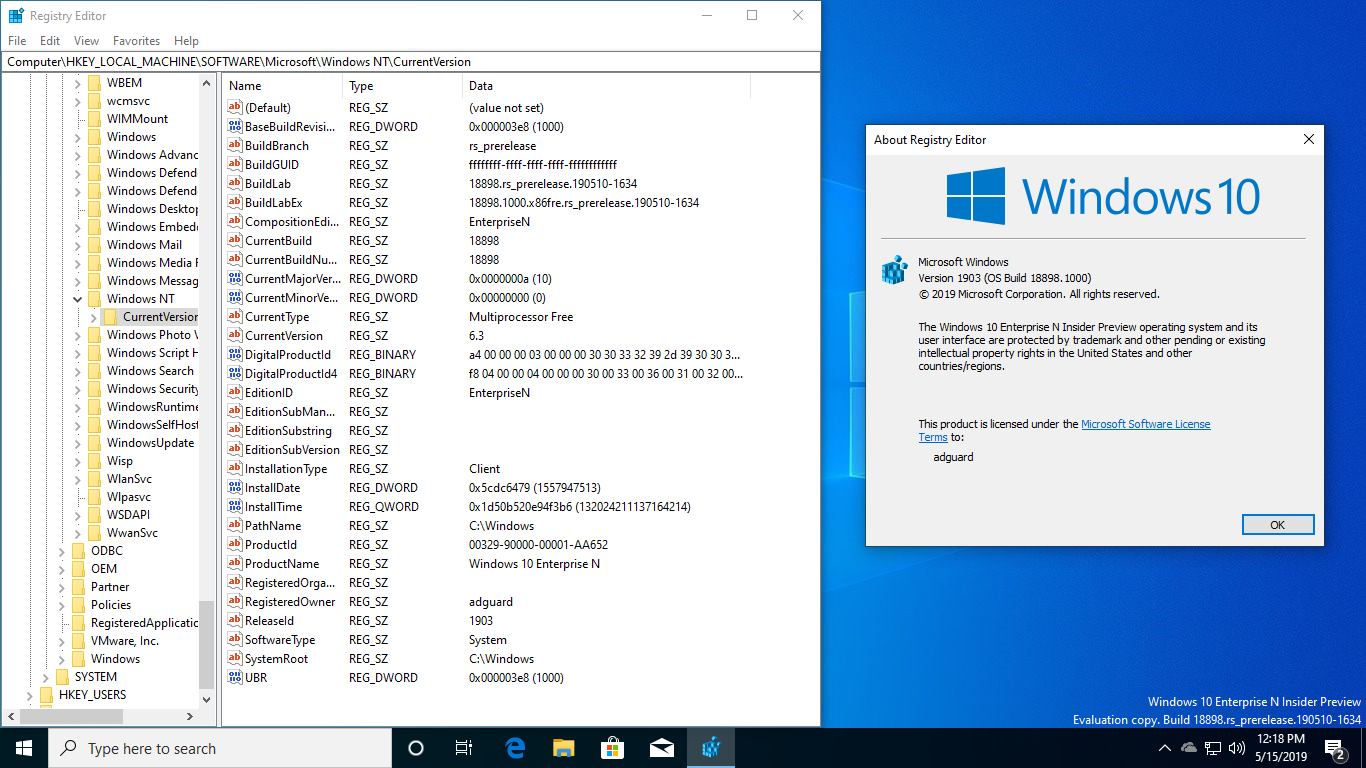
Task: Open the Help menu
Action: pyautogui.click(x=187, y=41)
